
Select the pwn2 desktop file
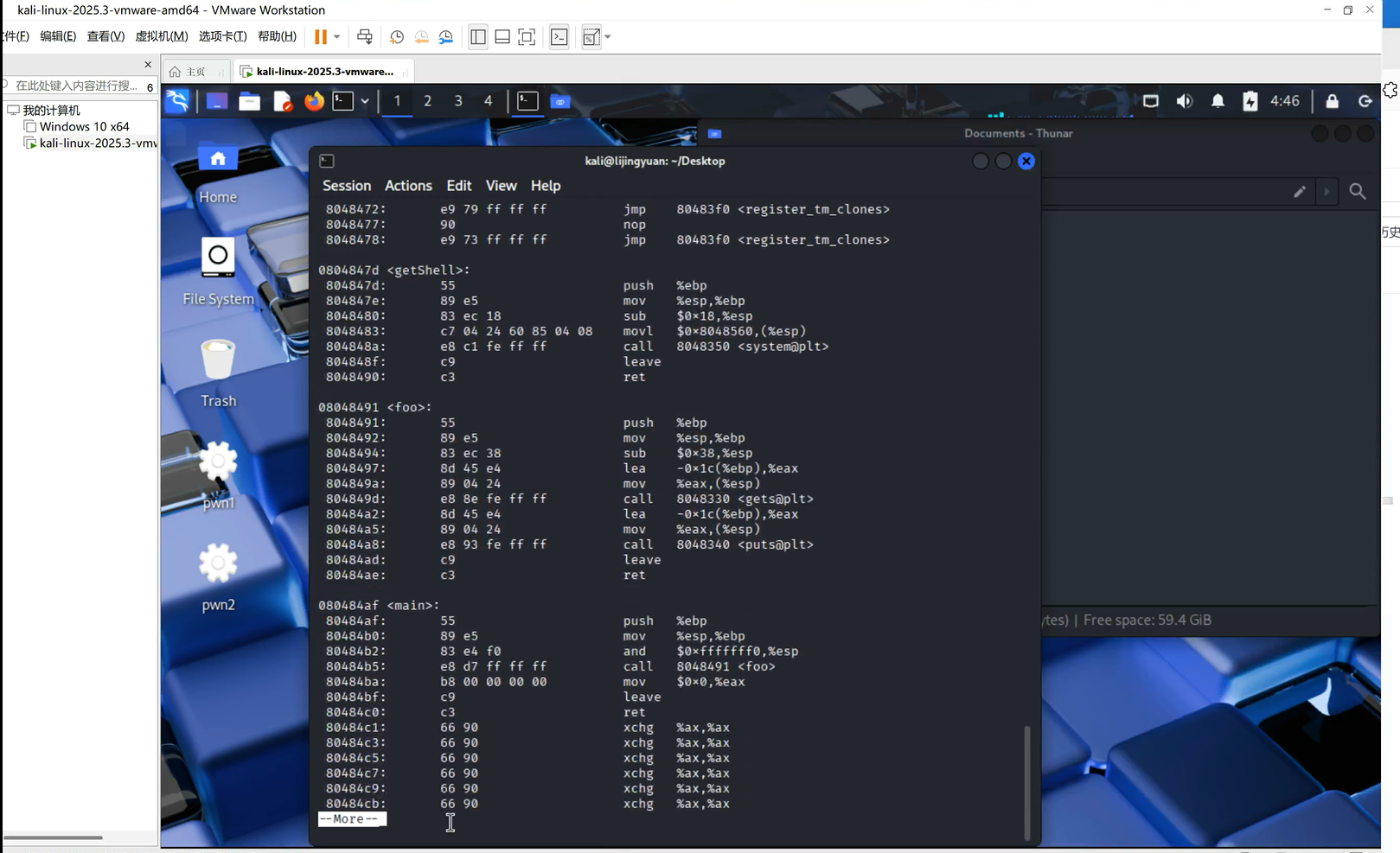point(218,577)
